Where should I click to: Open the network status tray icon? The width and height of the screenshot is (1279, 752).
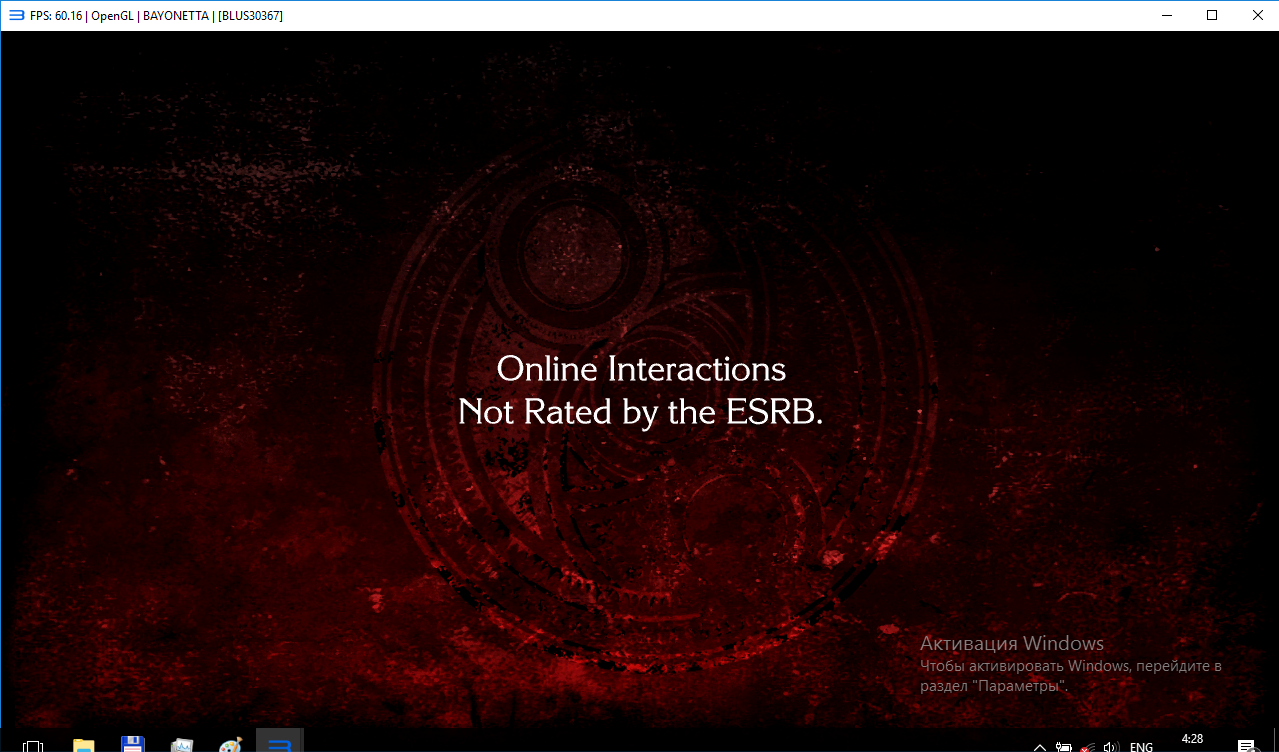pyautogui.click(x=1088, y=746)
